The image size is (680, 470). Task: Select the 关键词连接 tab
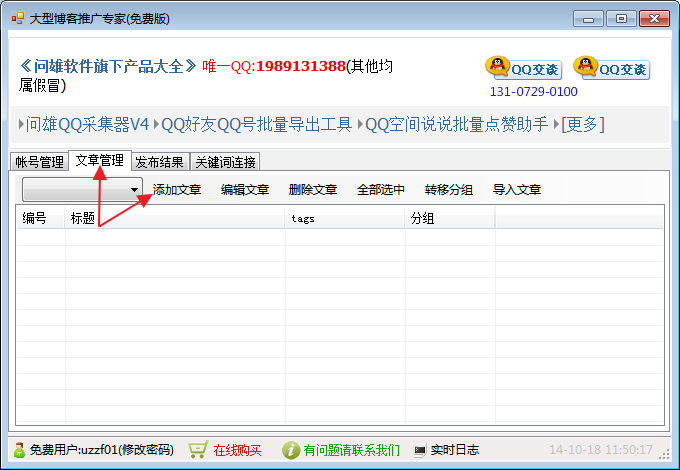click(x=225, y=162)
